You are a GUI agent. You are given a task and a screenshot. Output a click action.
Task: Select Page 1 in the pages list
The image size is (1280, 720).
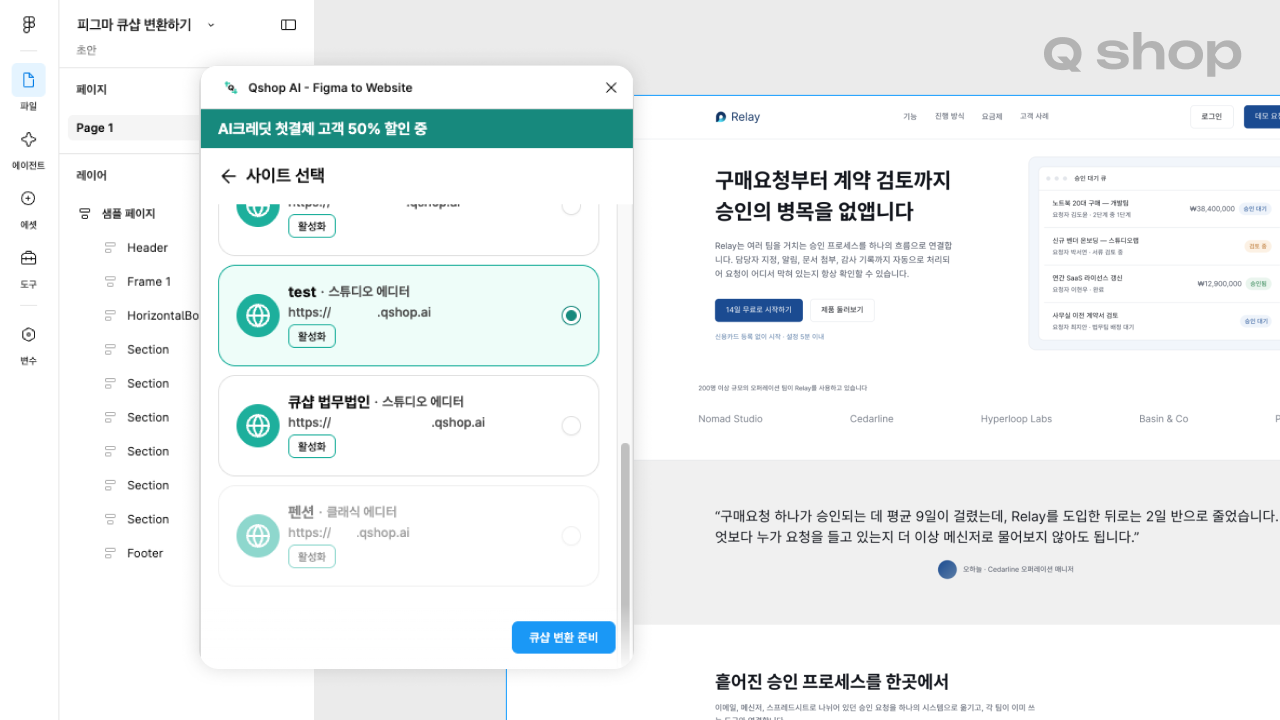(x=134, y=128)
